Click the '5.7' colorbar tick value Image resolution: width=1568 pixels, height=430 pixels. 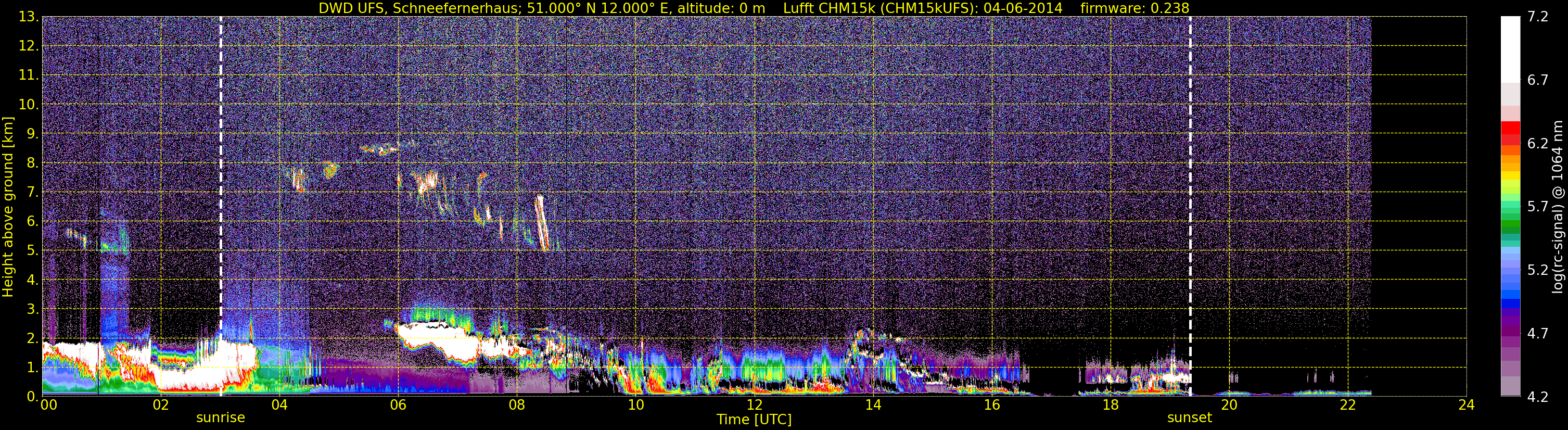click(x=1538, y=207)
